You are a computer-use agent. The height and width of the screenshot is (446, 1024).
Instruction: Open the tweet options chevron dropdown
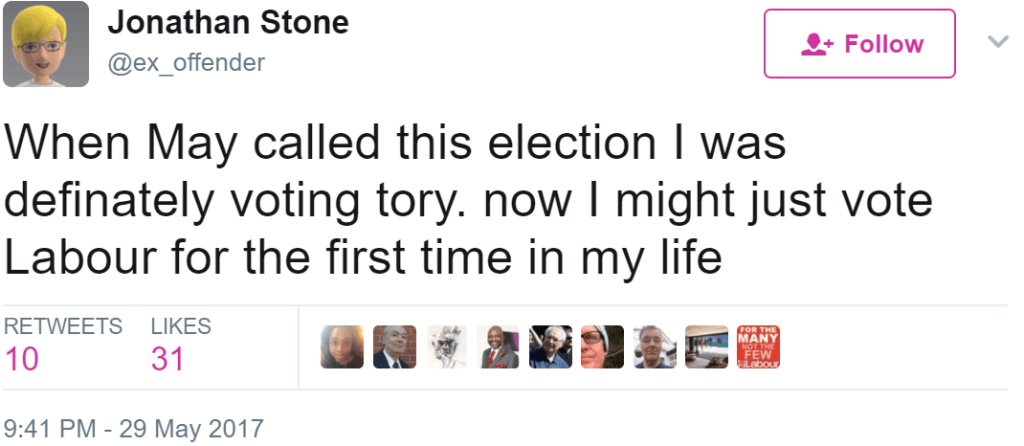pos(998,42)
